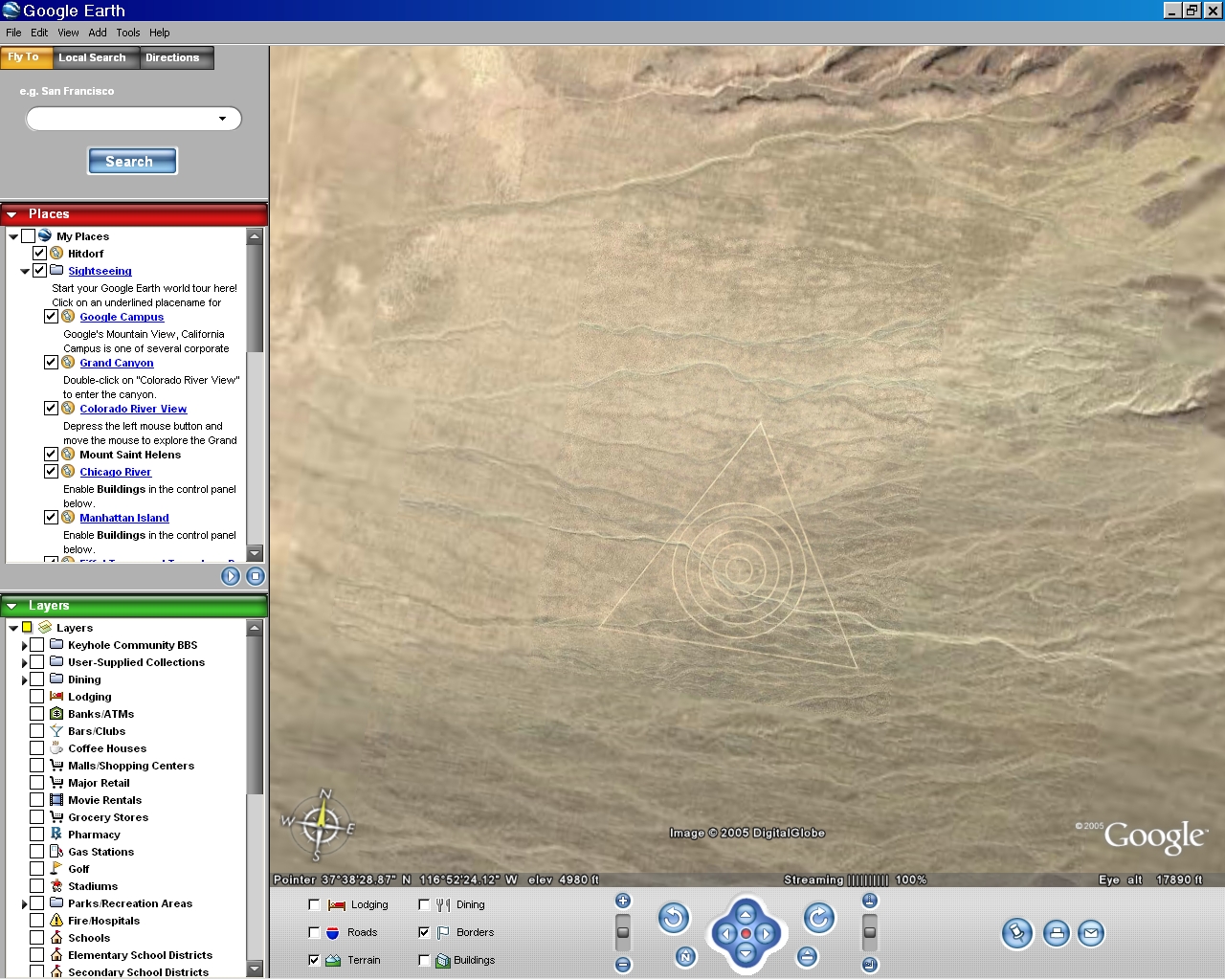
Task: Click the zoom in plus button
Action: click(x=623, y=901)
